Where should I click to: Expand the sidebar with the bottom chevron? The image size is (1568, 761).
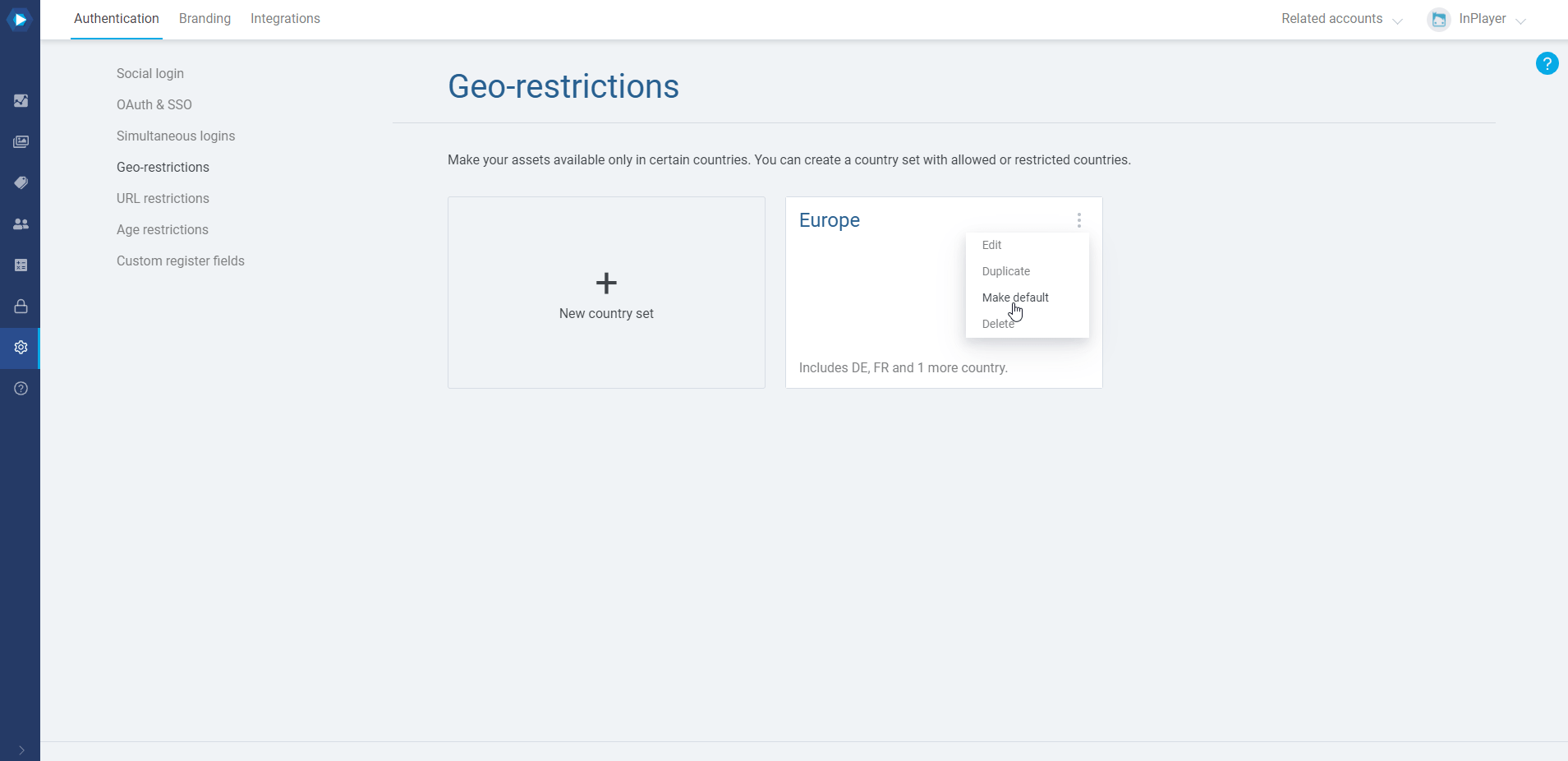(21, 750)
